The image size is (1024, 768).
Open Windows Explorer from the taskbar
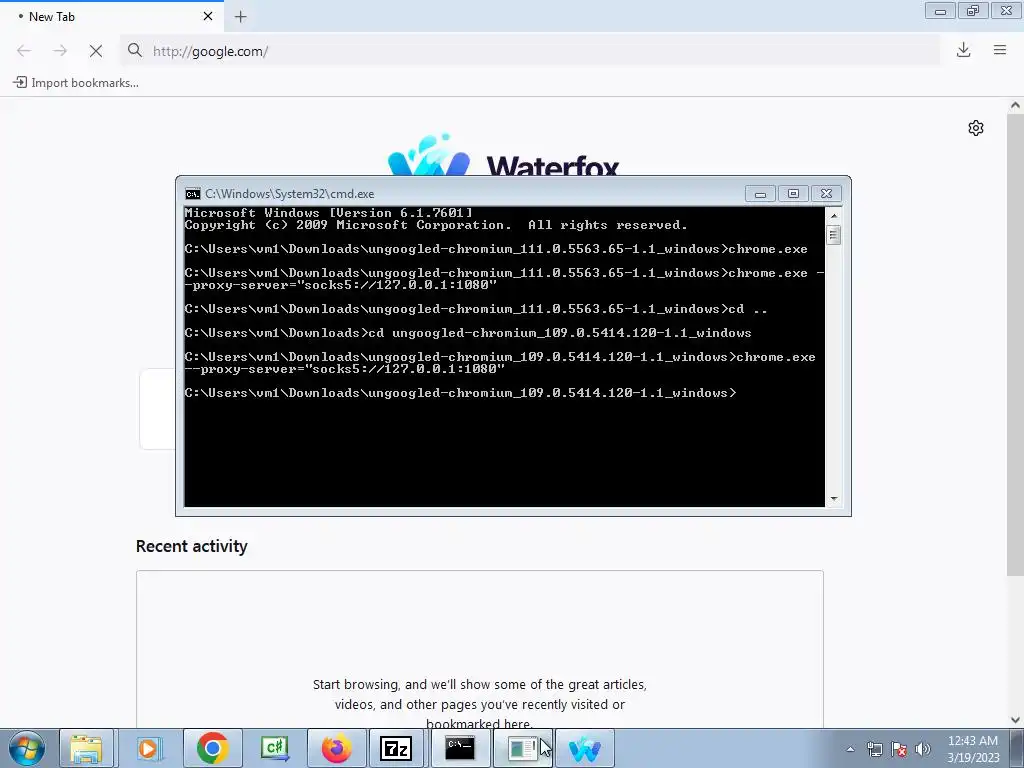pyautogui.click(x=86, y=748)
